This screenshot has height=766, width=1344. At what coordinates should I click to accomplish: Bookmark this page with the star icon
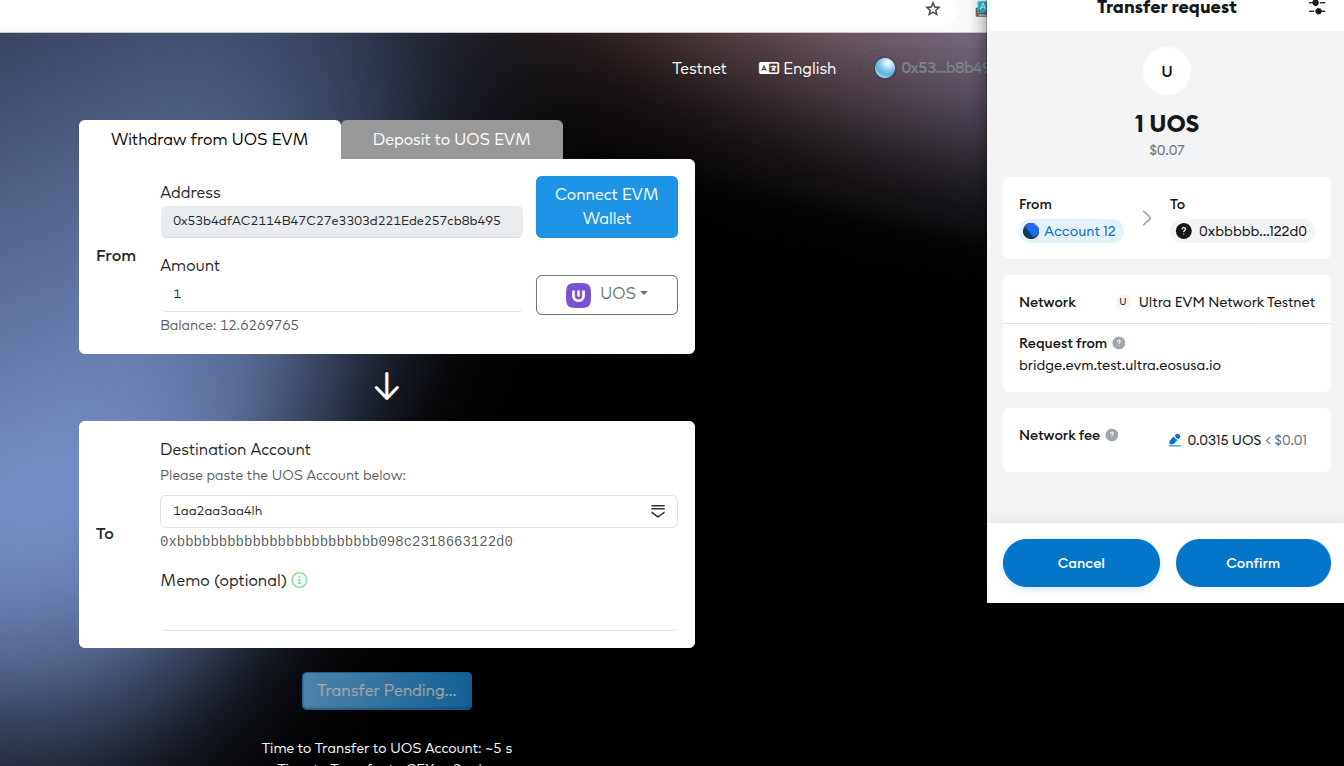933,9
